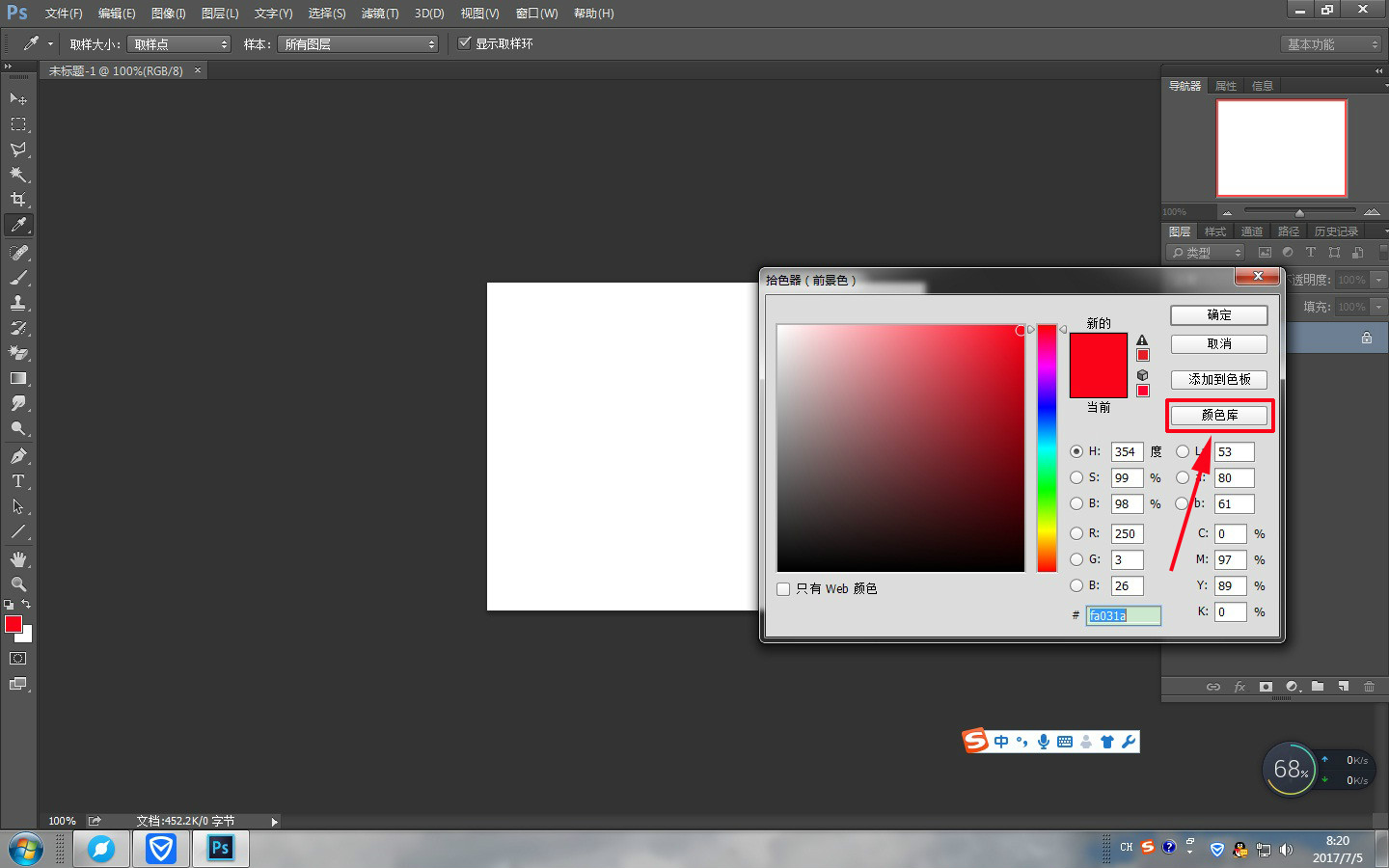Open the 图像(I) menu
Screen dimensions: 1389x868
169,14
